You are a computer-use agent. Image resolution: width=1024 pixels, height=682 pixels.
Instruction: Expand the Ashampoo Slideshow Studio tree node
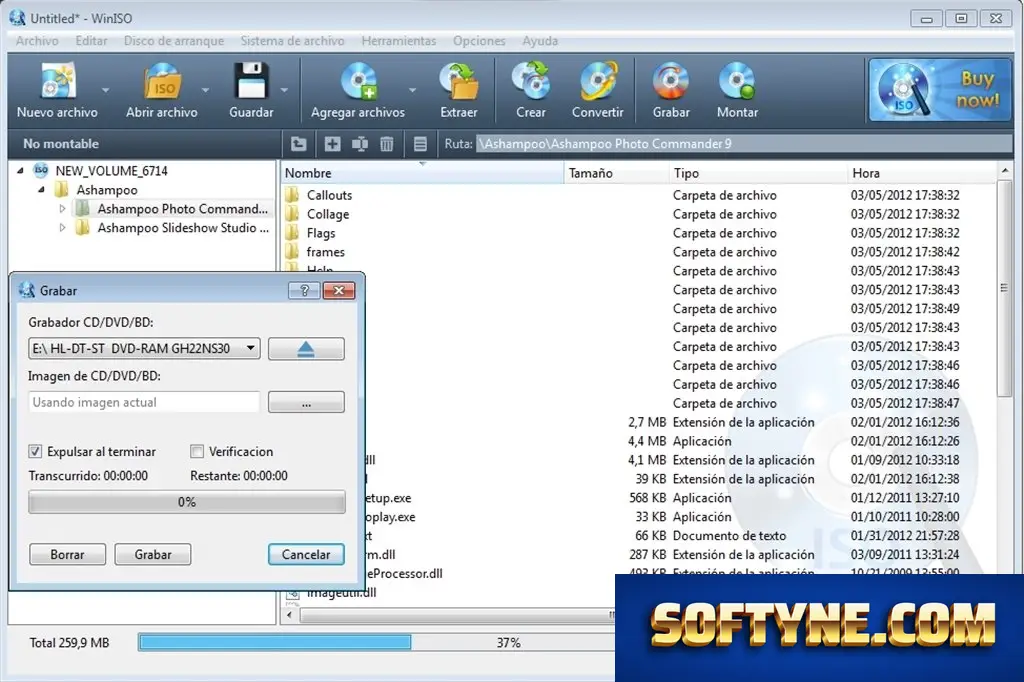pos(63,228)
